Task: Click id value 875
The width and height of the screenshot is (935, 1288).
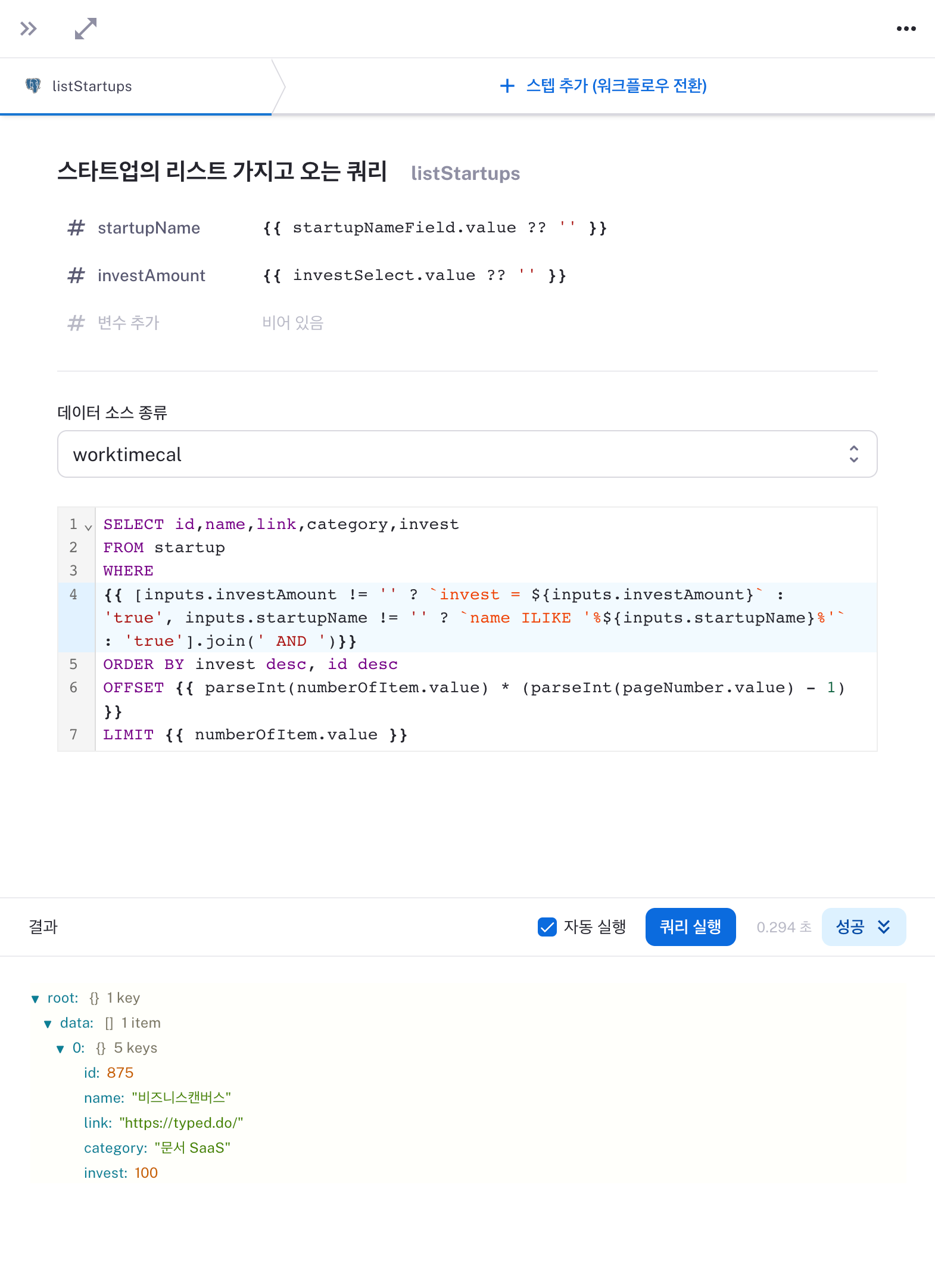Action: click(120, 1073)
